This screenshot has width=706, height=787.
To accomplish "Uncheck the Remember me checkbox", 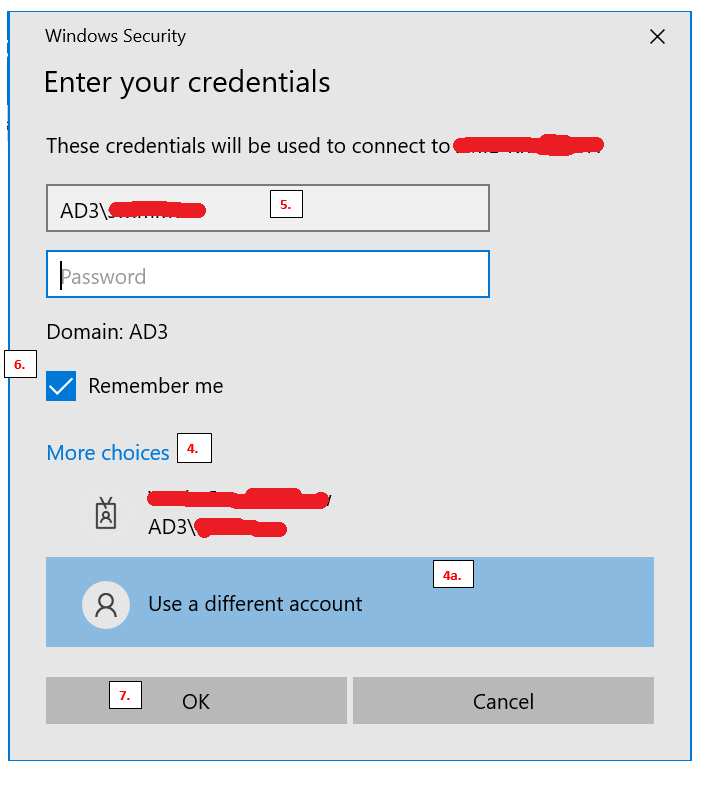I will 61,386.
